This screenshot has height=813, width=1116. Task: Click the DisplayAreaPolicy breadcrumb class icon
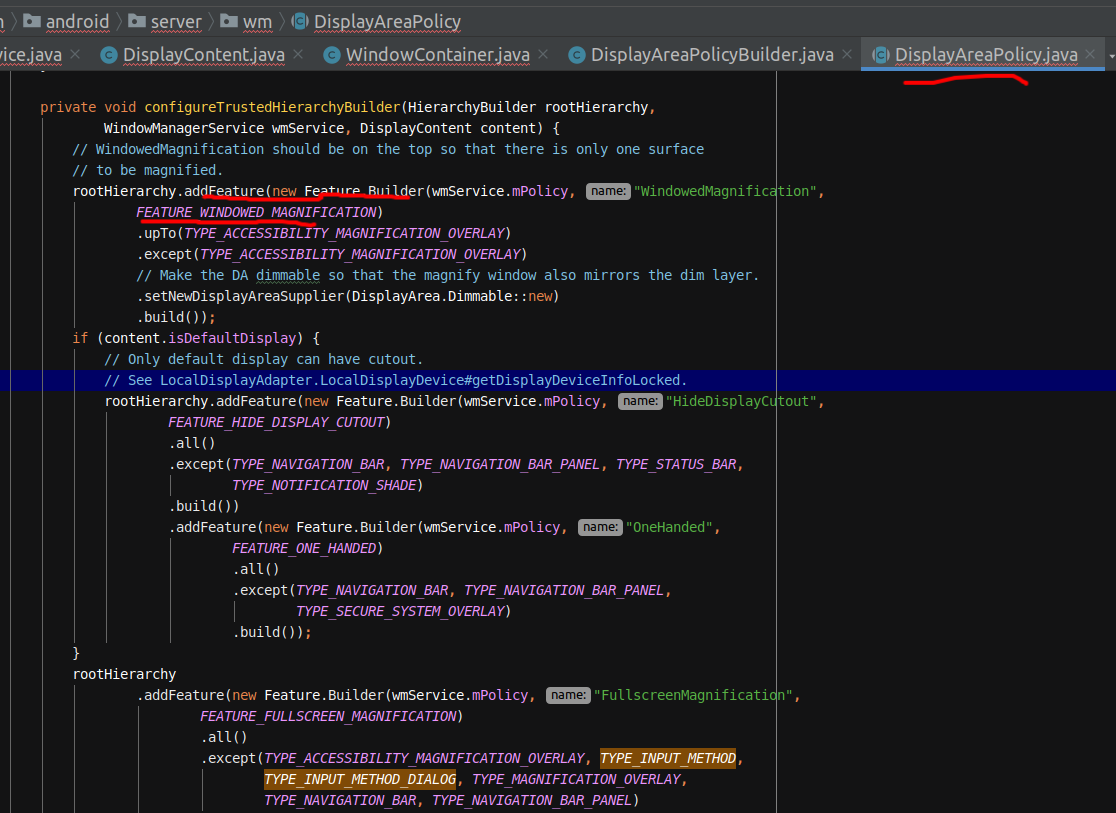(x=300, y=21)
